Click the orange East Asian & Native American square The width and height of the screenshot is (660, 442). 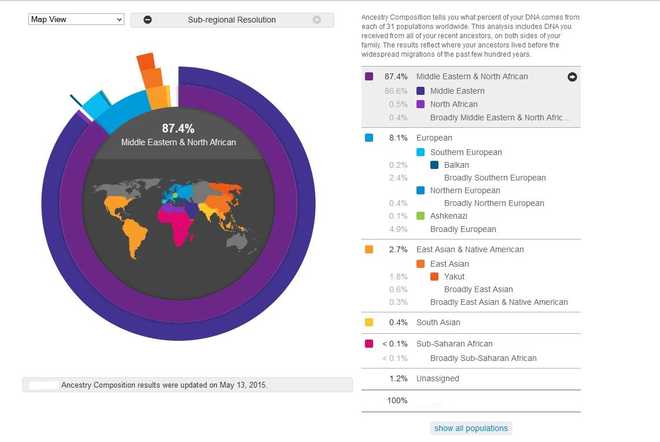[370, 249]
